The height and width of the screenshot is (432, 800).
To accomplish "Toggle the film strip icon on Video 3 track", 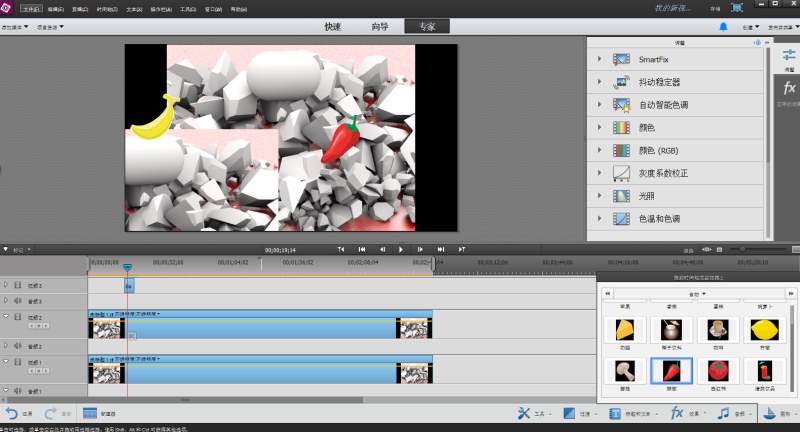I will click(x=18, y=285).
